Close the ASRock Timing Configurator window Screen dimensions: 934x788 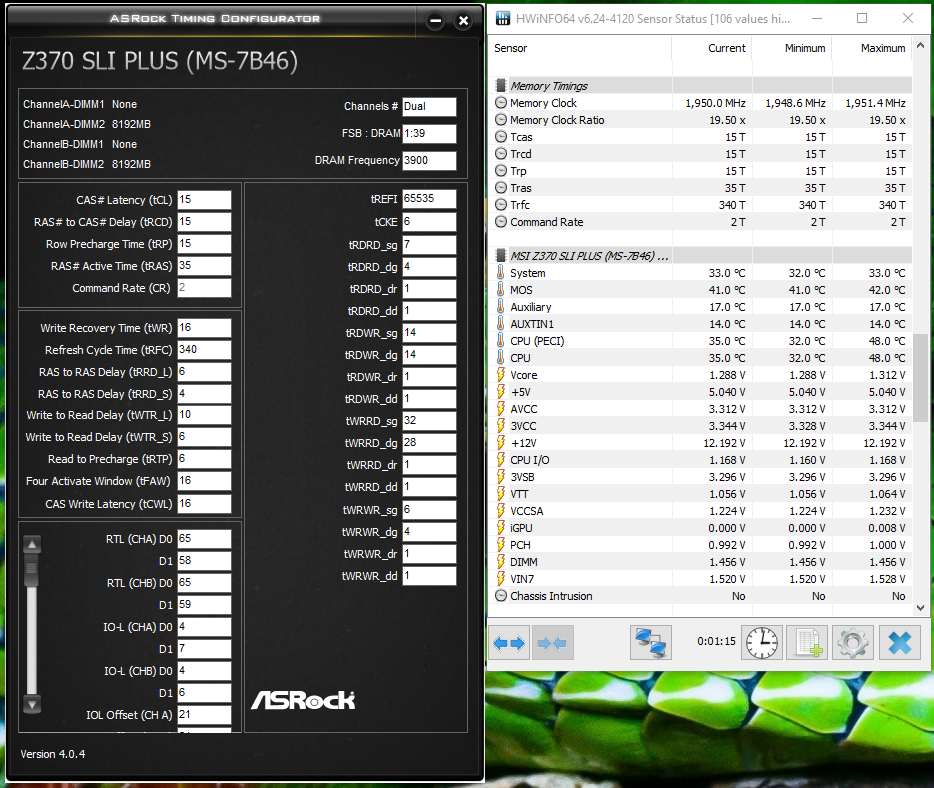pos(463,21)
